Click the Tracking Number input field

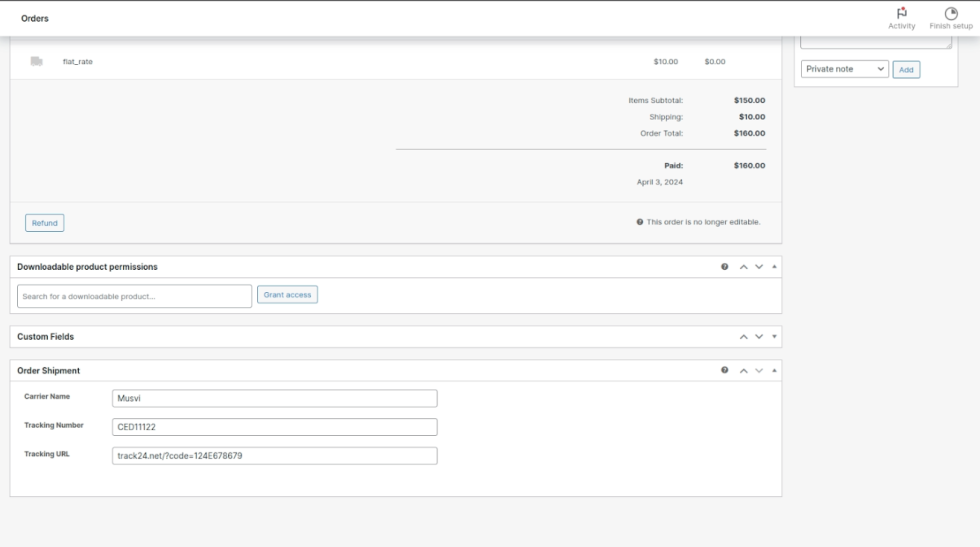[275, 427]
